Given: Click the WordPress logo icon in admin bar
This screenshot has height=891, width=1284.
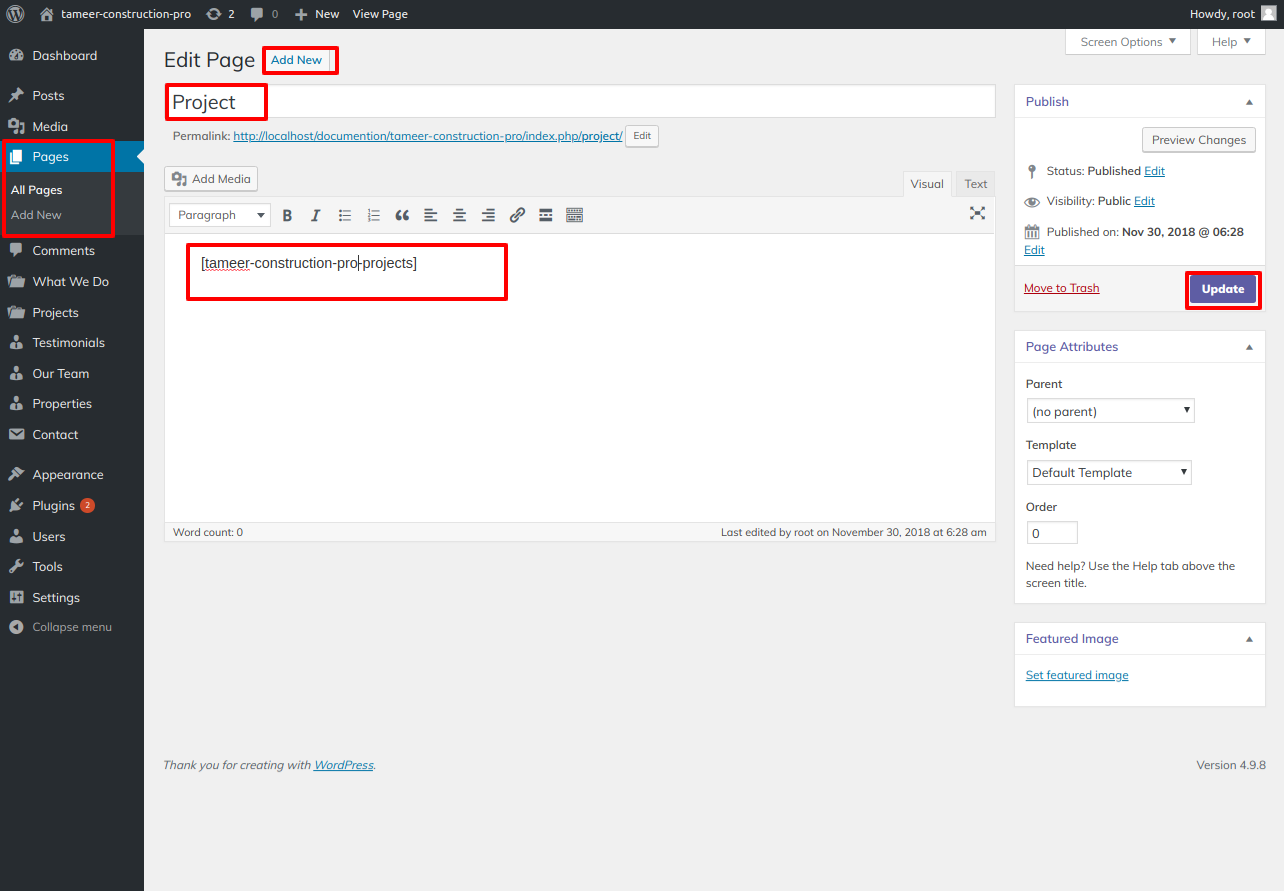Looking at the screenshot, I should 16,14.
